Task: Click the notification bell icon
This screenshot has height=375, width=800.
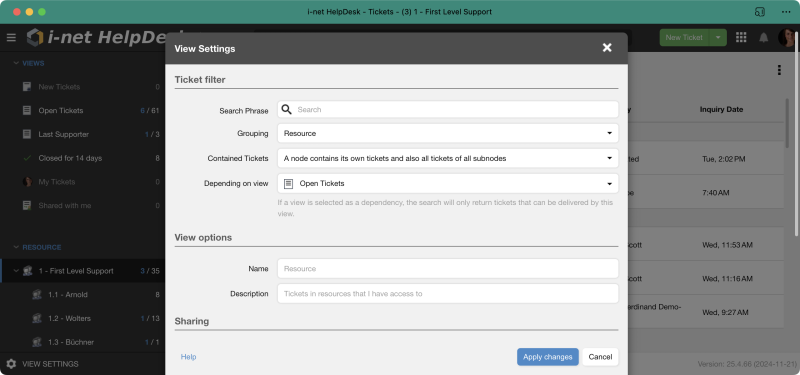Action: click(x=764, y=38)
